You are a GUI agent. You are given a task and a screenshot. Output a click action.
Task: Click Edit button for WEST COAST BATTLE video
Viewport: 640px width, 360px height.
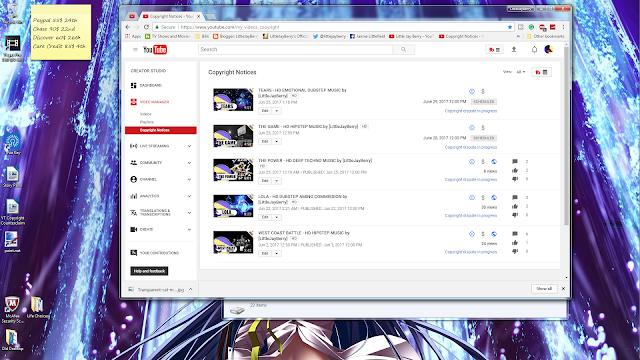[264, 253]
